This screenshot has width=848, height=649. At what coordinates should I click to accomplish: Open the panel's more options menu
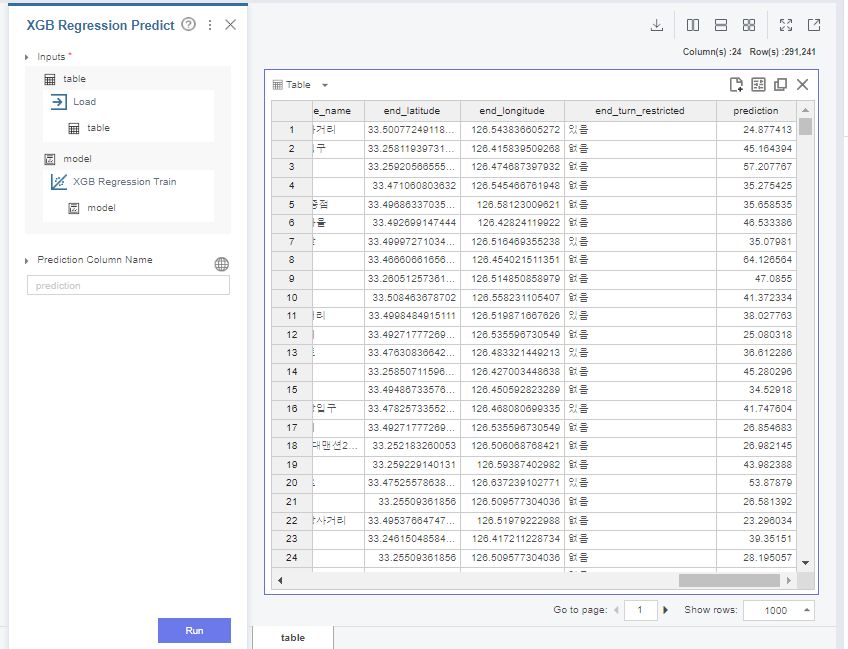pos(210,25)
